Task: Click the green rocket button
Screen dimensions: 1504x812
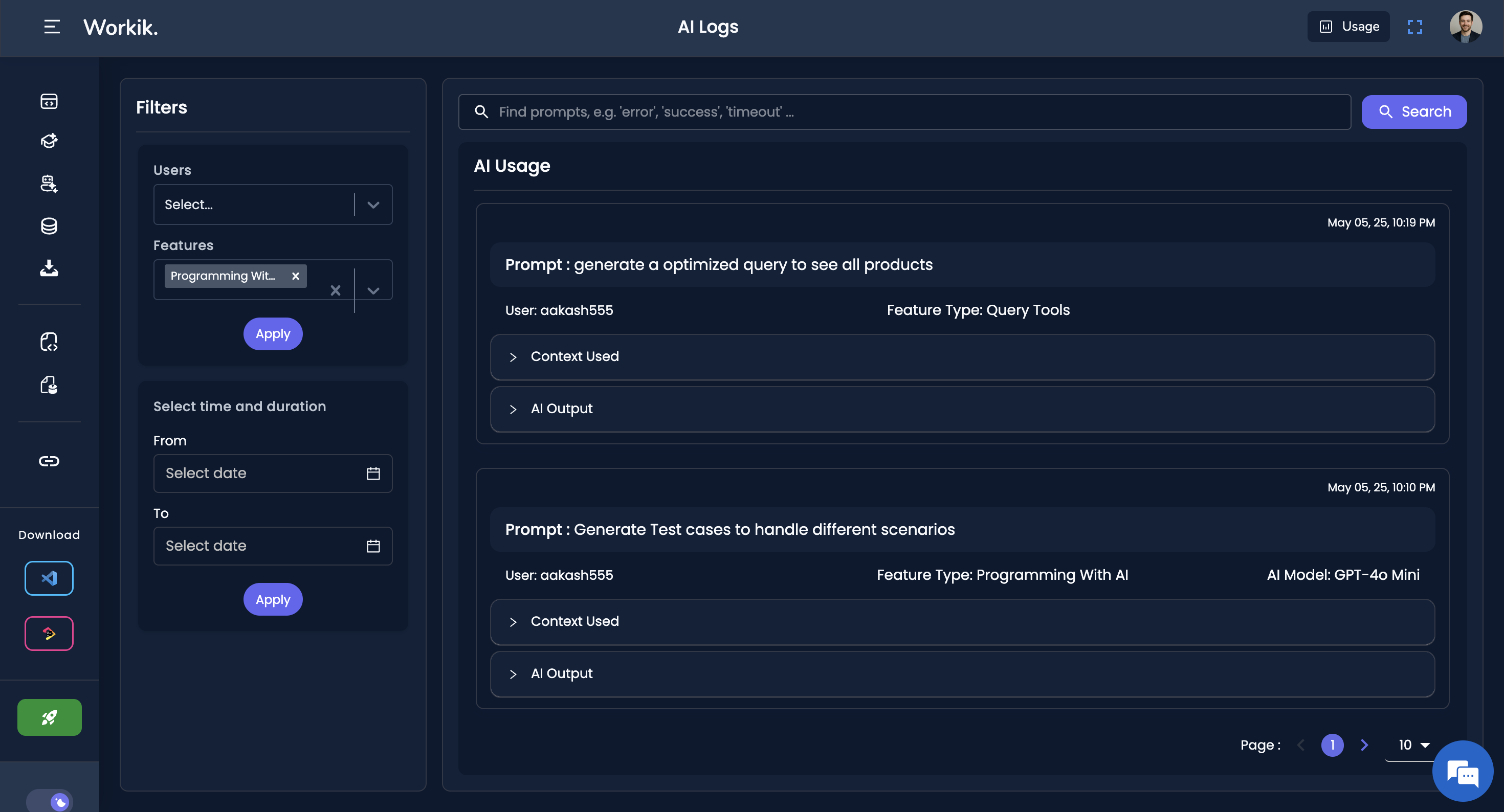Action: point(49,717)
